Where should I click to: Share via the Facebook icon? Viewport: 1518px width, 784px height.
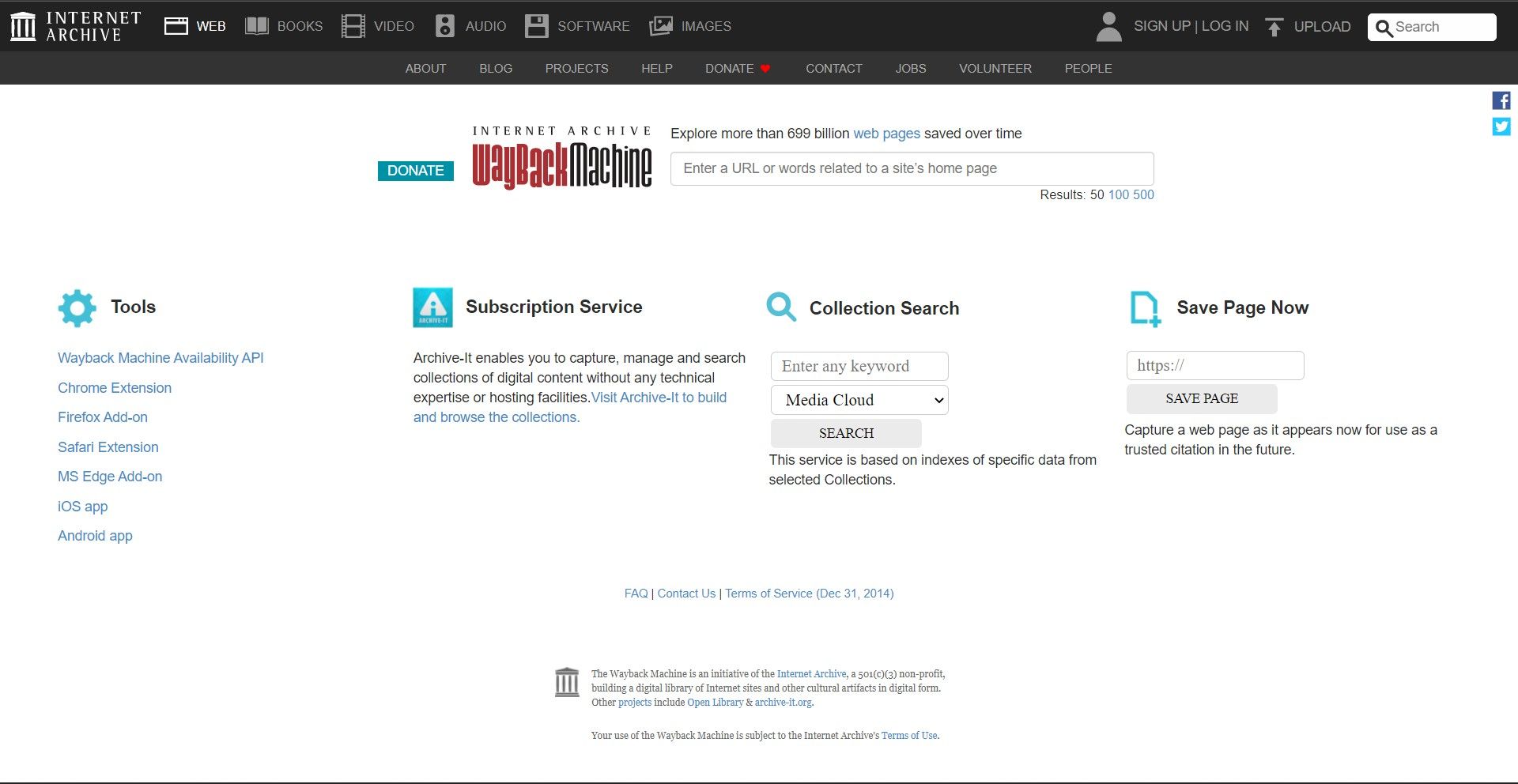pos(1501,100)
